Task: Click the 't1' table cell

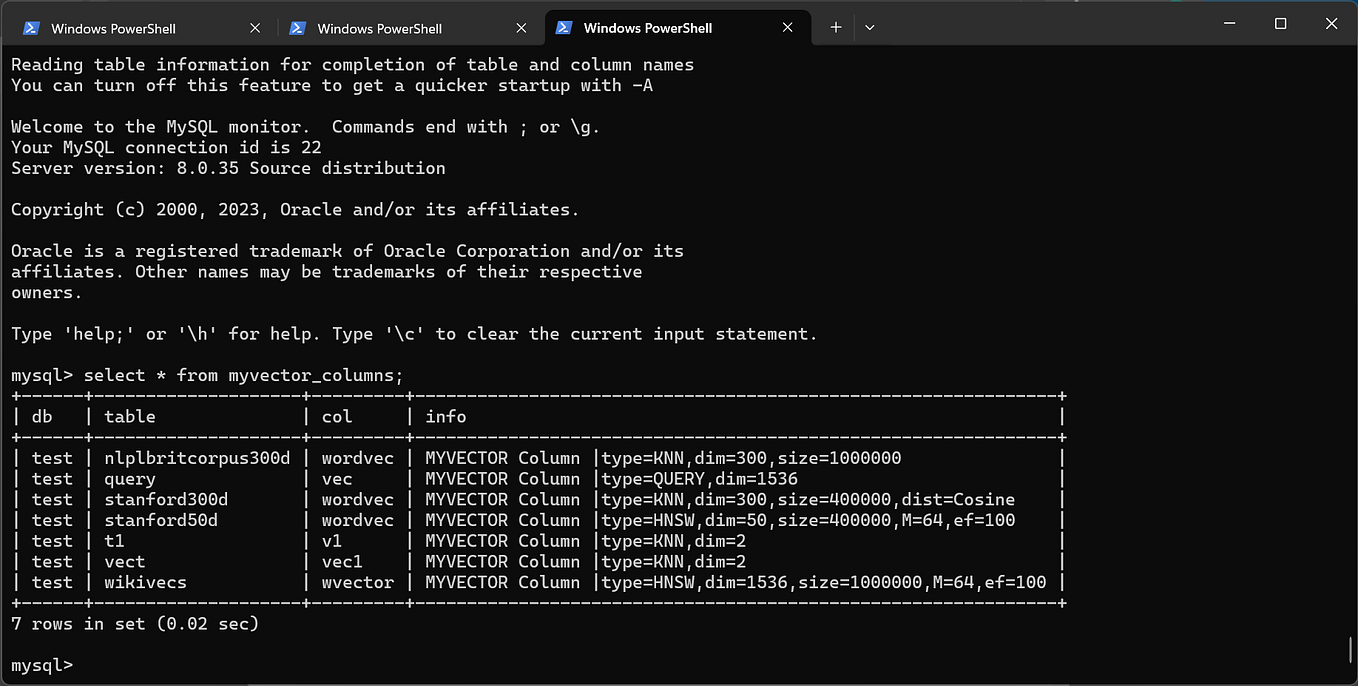Action: tap(114, 541)
